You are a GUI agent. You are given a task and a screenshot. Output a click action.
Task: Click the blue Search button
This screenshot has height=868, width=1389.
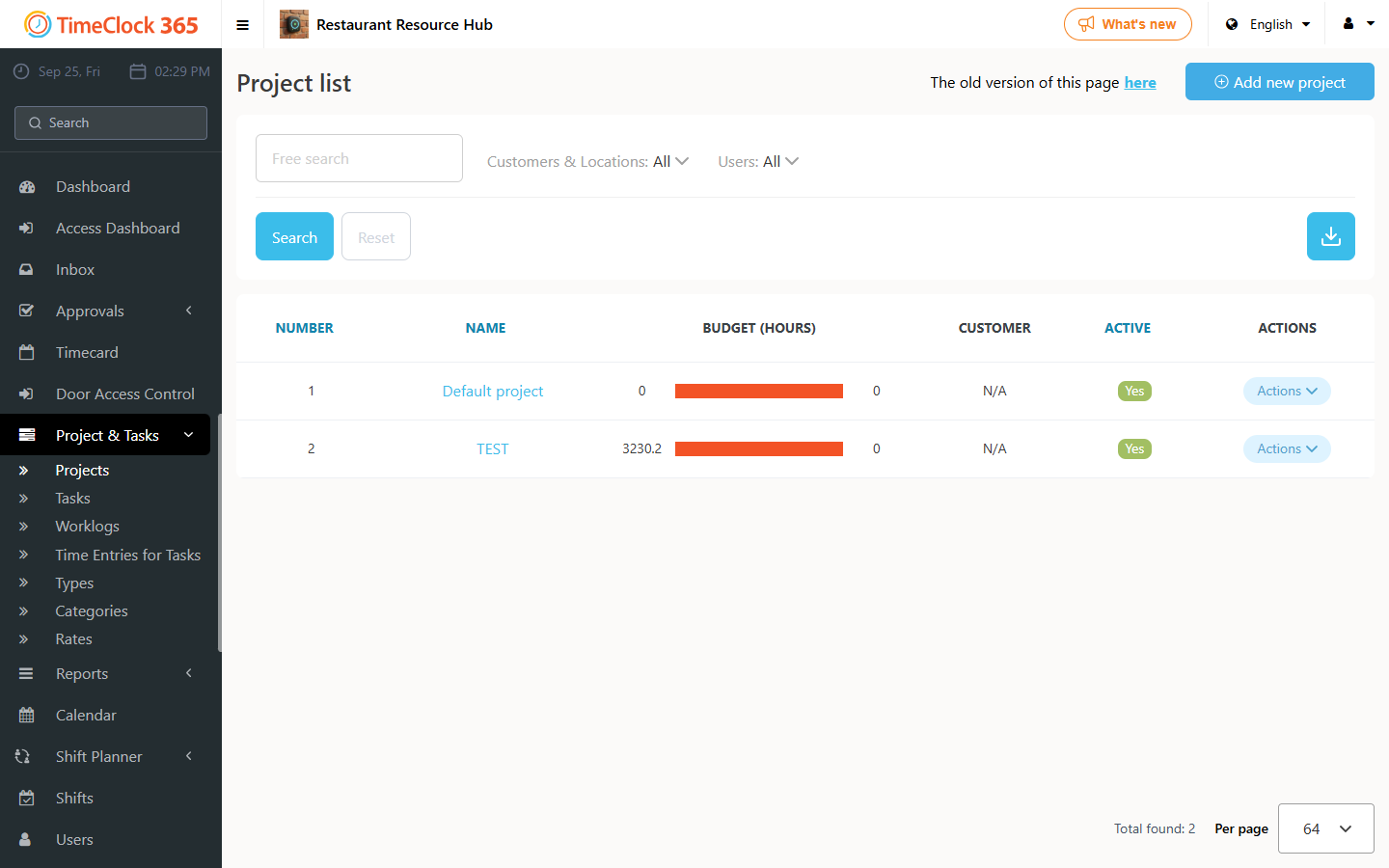coord(294,236)
